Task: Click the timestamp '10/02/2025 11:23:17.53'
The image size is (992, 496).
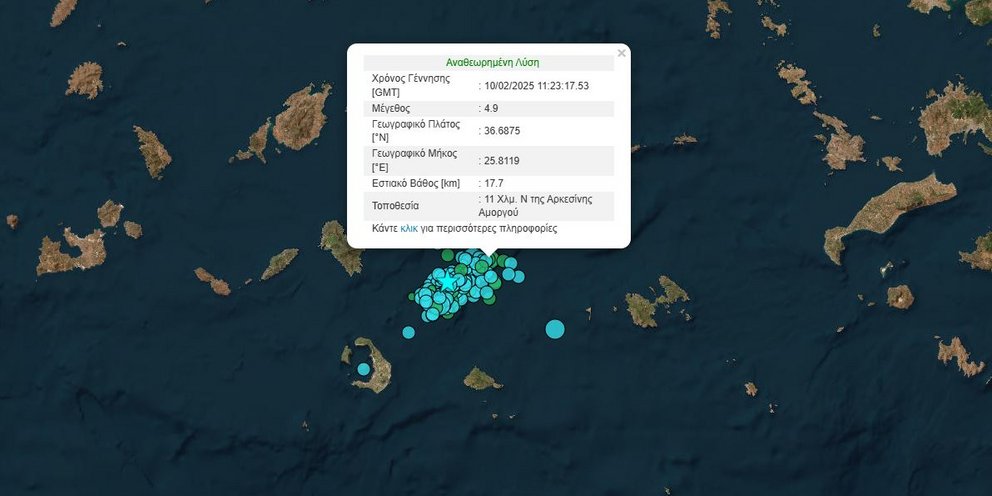Action: click(536, 85)
